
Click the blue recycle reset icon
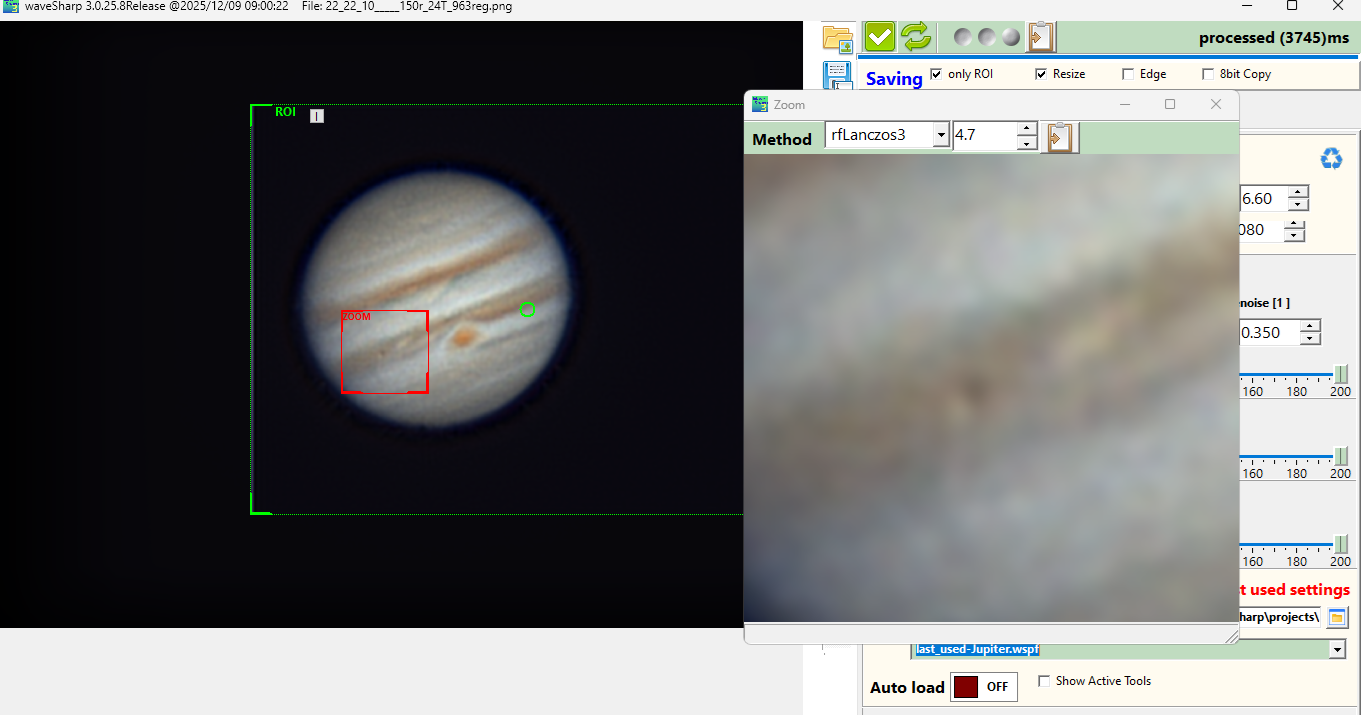tap(1331, 159)
